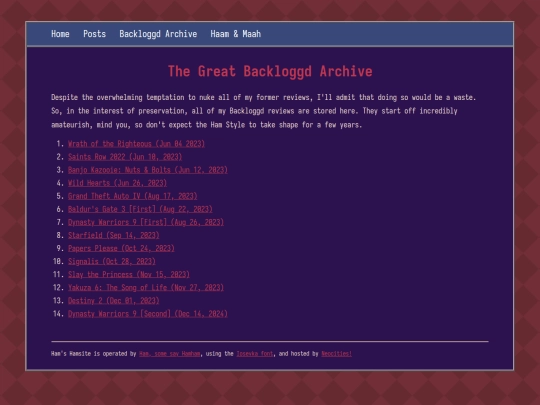The width and height of the screenshot is (540, 405).
Task: Open the Haam & Maah page
Action: pos(236,34)
